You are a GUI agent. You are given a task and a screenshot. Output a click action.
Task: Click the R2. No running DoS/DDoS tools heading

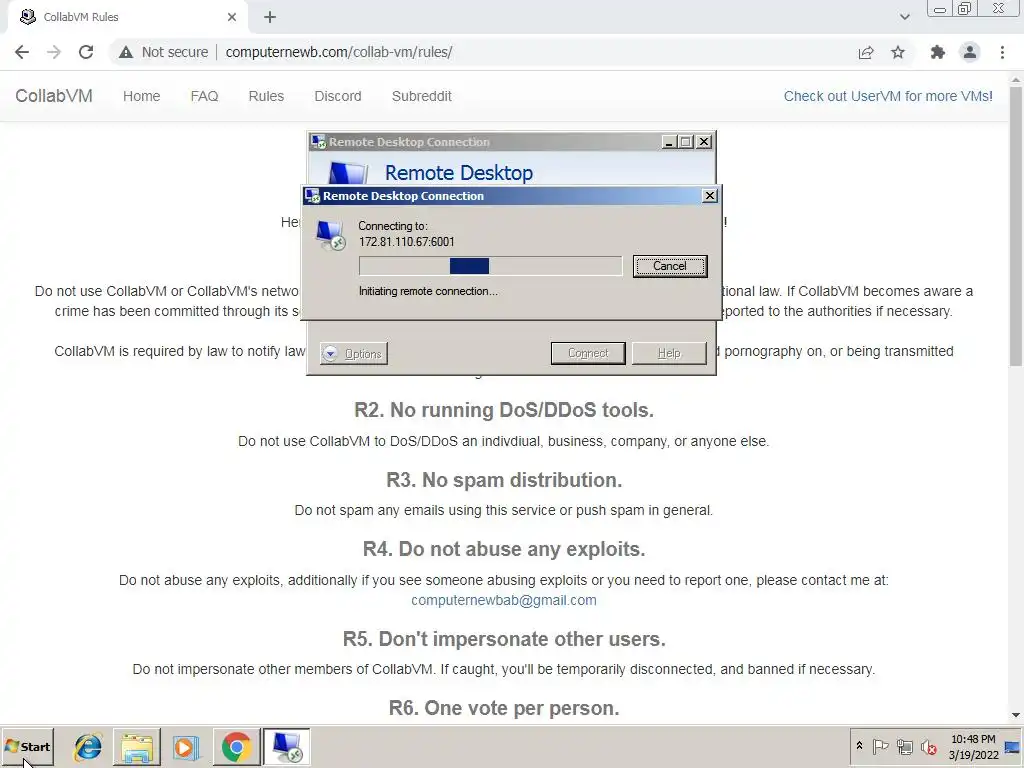click(504, 410)
